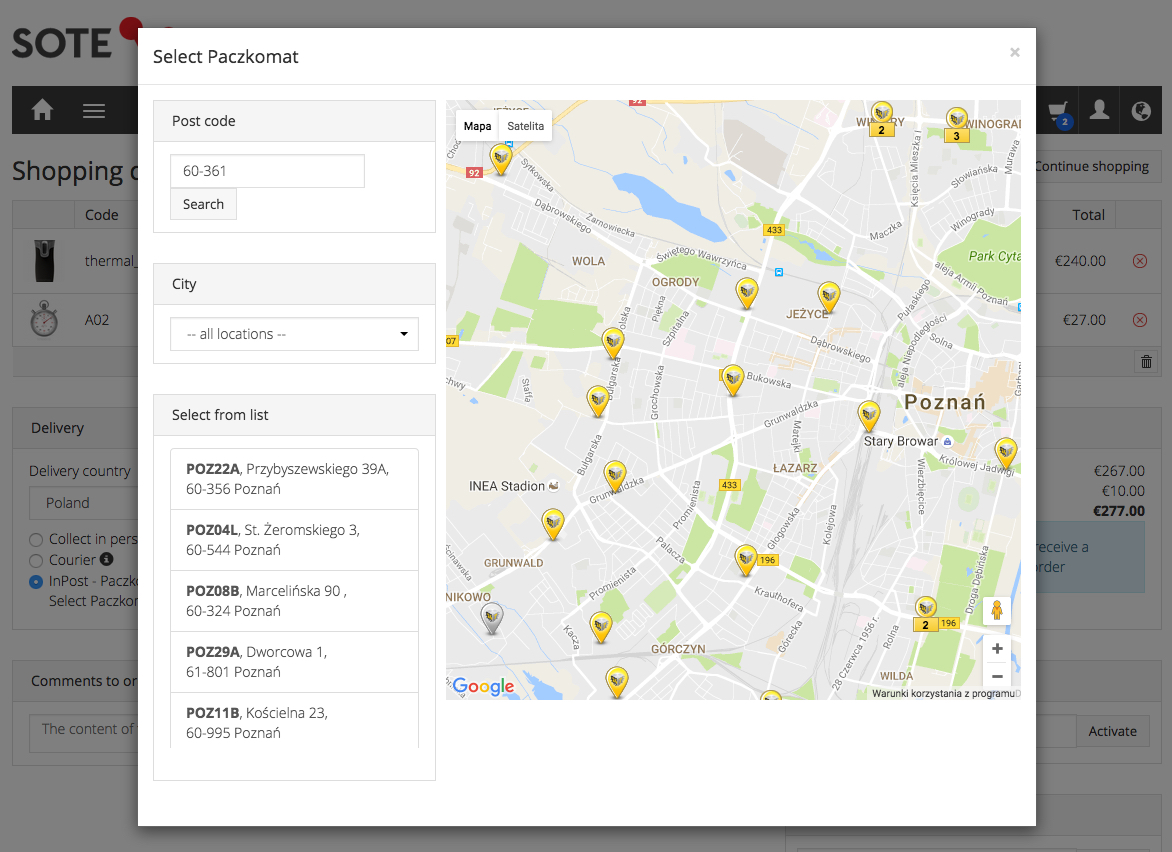
Task: Select the Paczkomat marker on Grunwaldzka street
Action: (614, 475)
